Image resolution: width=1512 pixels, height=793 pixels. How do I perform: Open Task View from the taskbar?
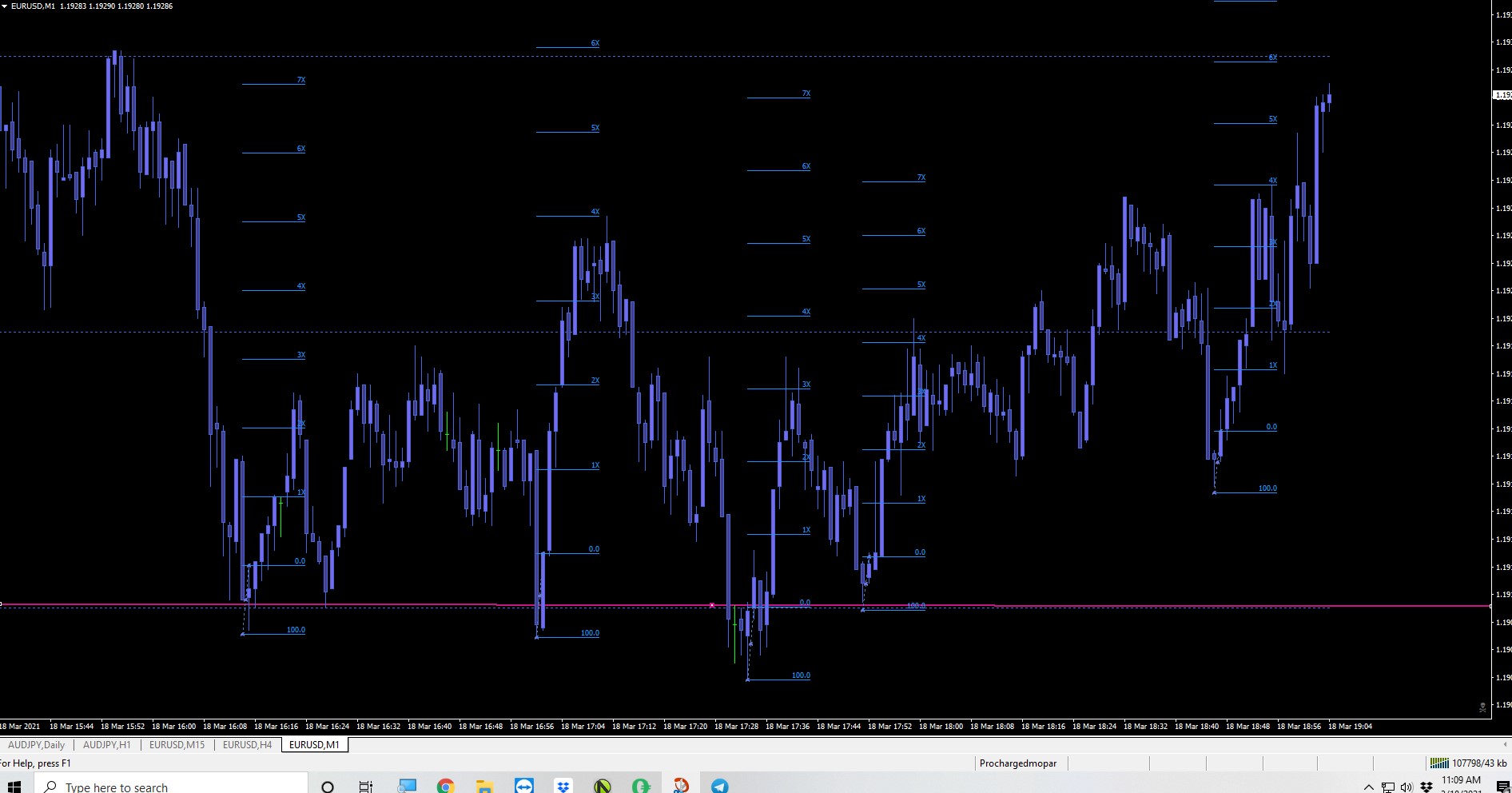pos(366,787)
